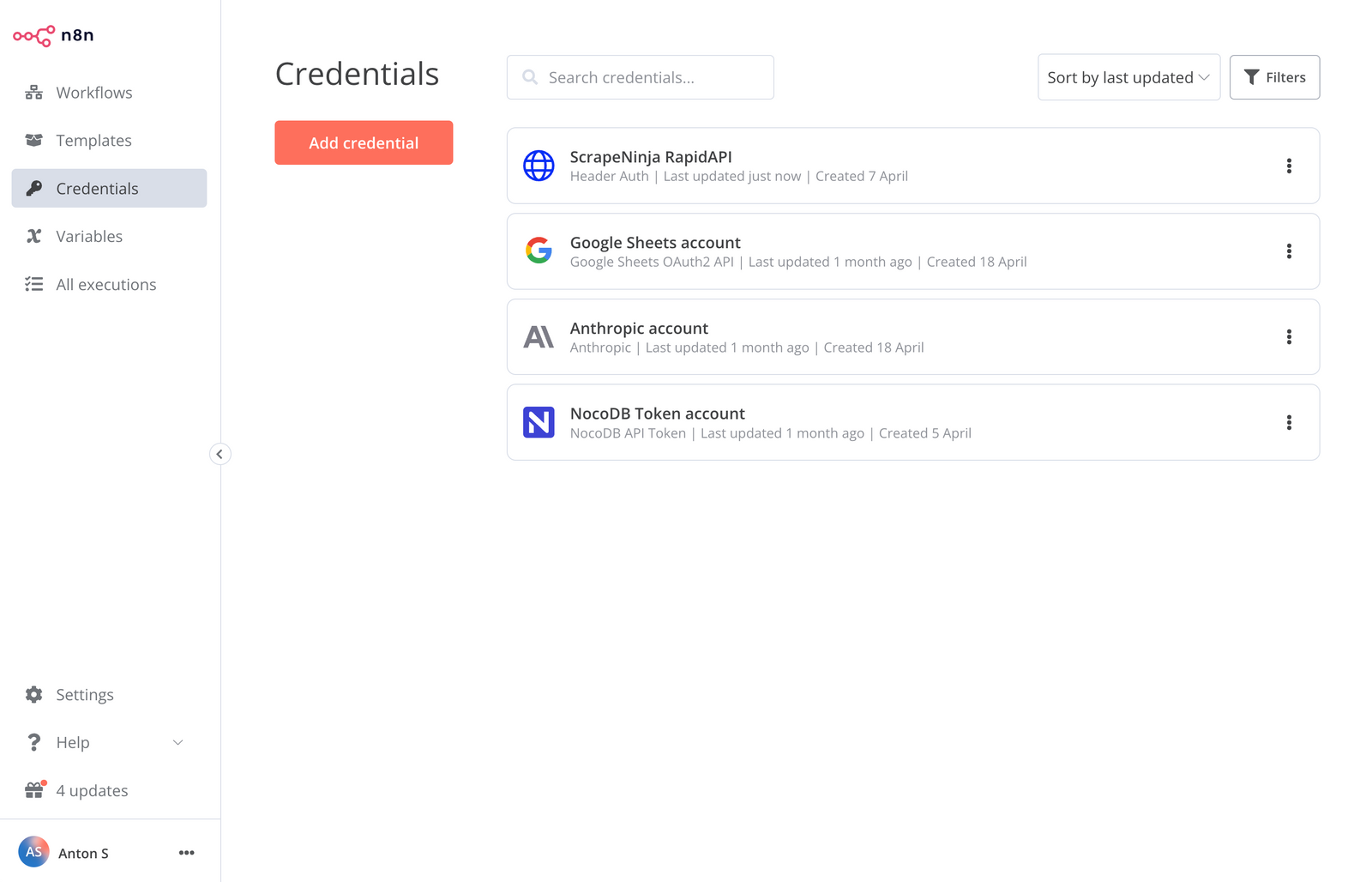Image resolution: width=1372 pixels, height=882 pixels.
Task: Collapse the left sidebar with the chevron
Action: (220, 454)
